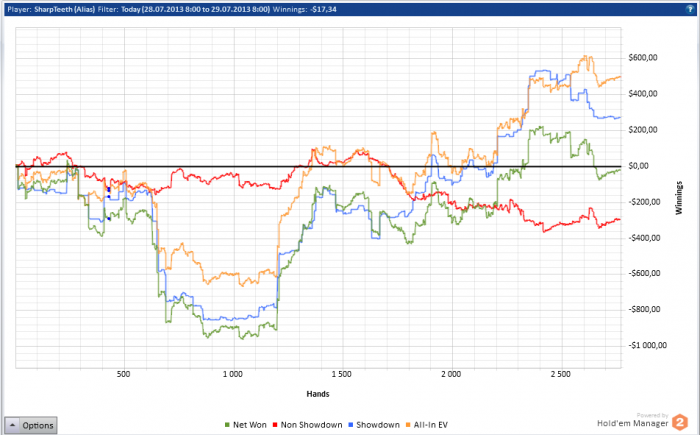Click the blue Showdown color square
700x435 pixels.
pyautogui.click(x=351, y=425)
